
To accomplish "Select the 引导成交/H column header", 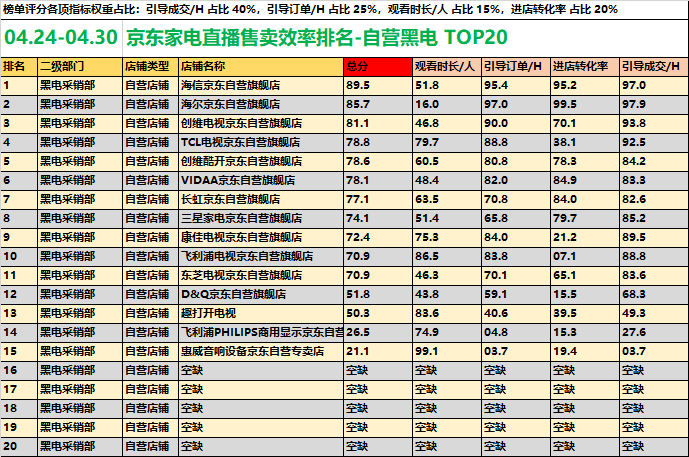I will click(654, 67).
